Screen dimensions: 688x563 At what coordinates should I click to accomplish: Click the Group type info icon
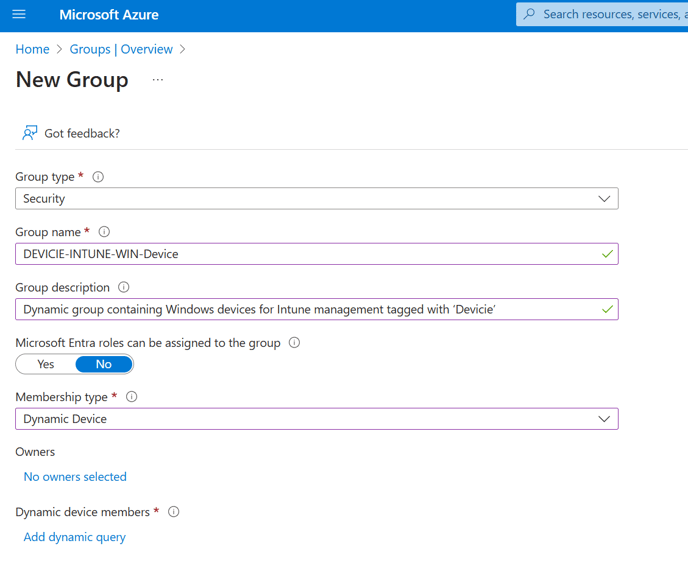(x=98, y=177)
